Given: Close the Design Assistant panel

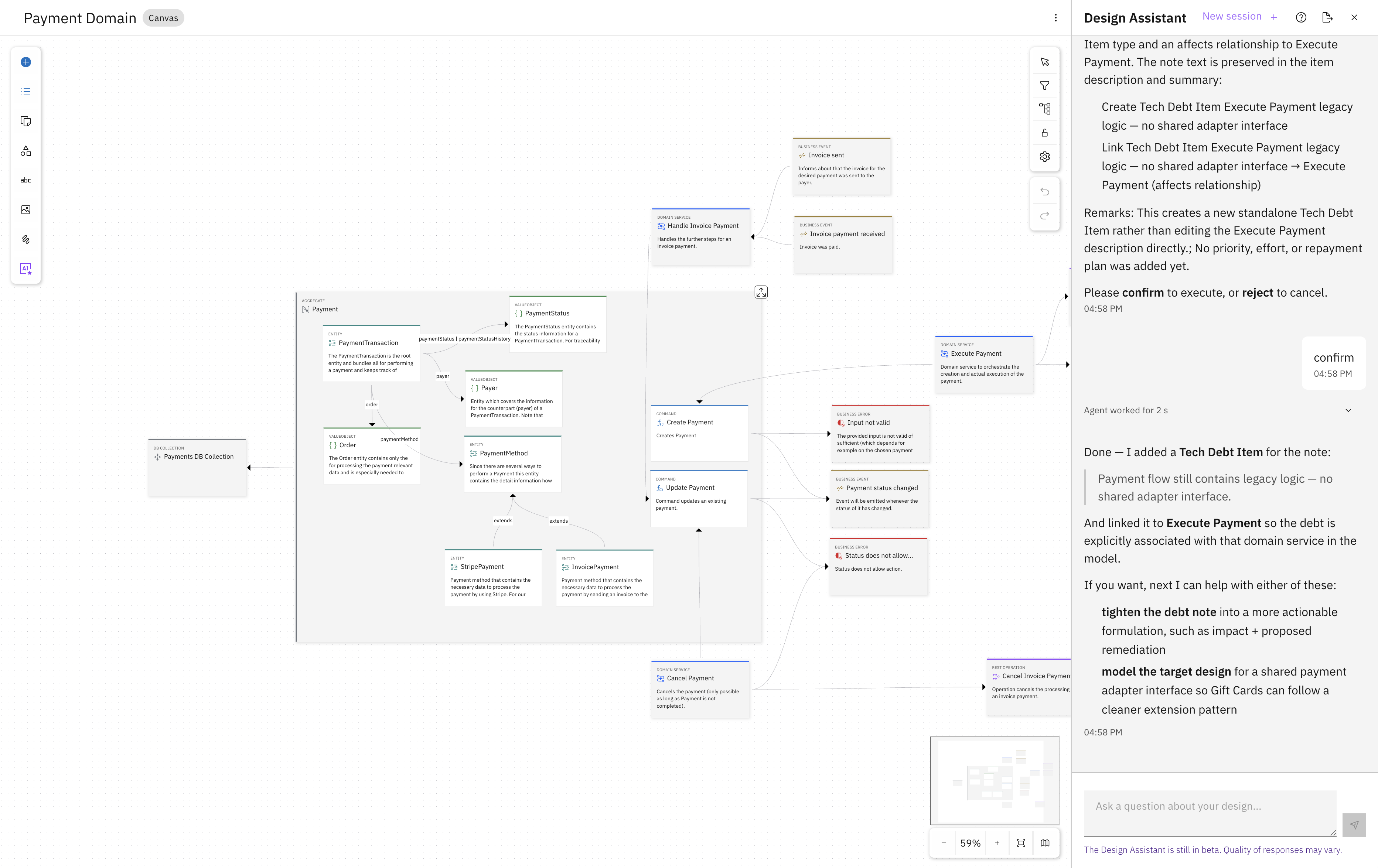Looking at the screenshot, I should [1354, 18].
